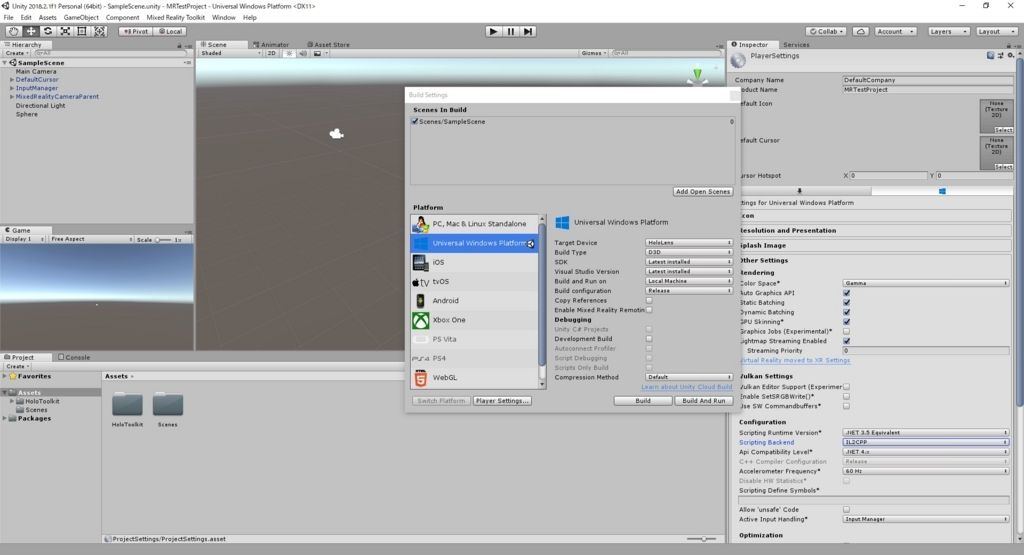Viewport: 1024px width, 555px height.
Task: Select the Rect transform tool
Action: point(82,31)
